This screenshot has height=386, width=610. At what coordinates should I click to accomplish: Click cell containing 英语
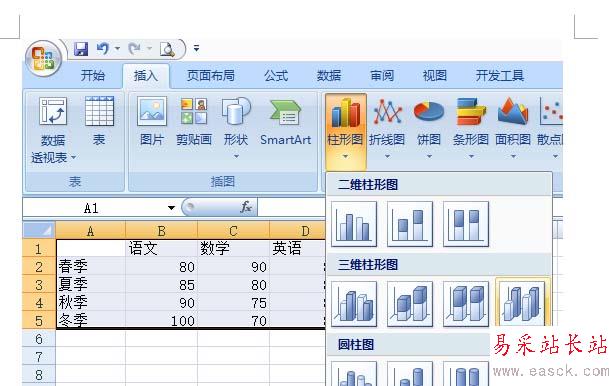point(298,248)
